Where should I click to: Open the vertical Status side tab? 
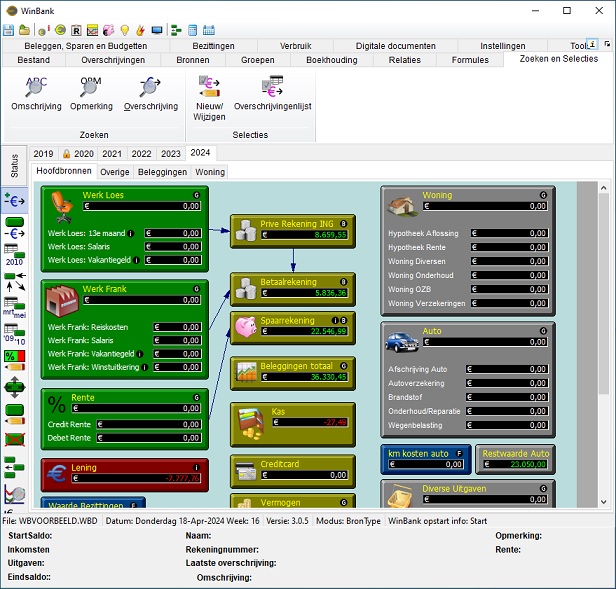coord(14,165)
